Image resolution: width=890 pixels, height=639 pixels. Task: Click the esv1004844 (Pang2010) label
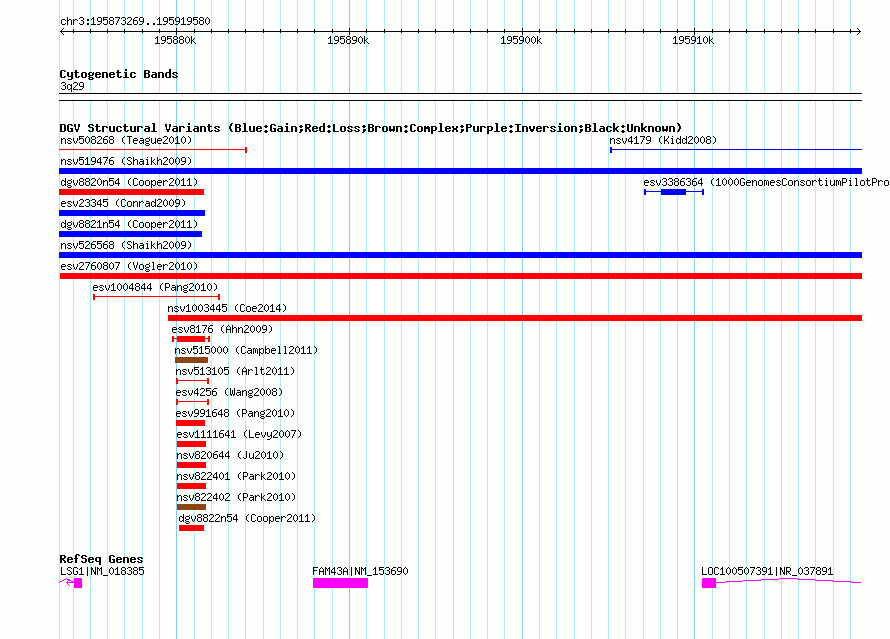(x=155, y=287)
